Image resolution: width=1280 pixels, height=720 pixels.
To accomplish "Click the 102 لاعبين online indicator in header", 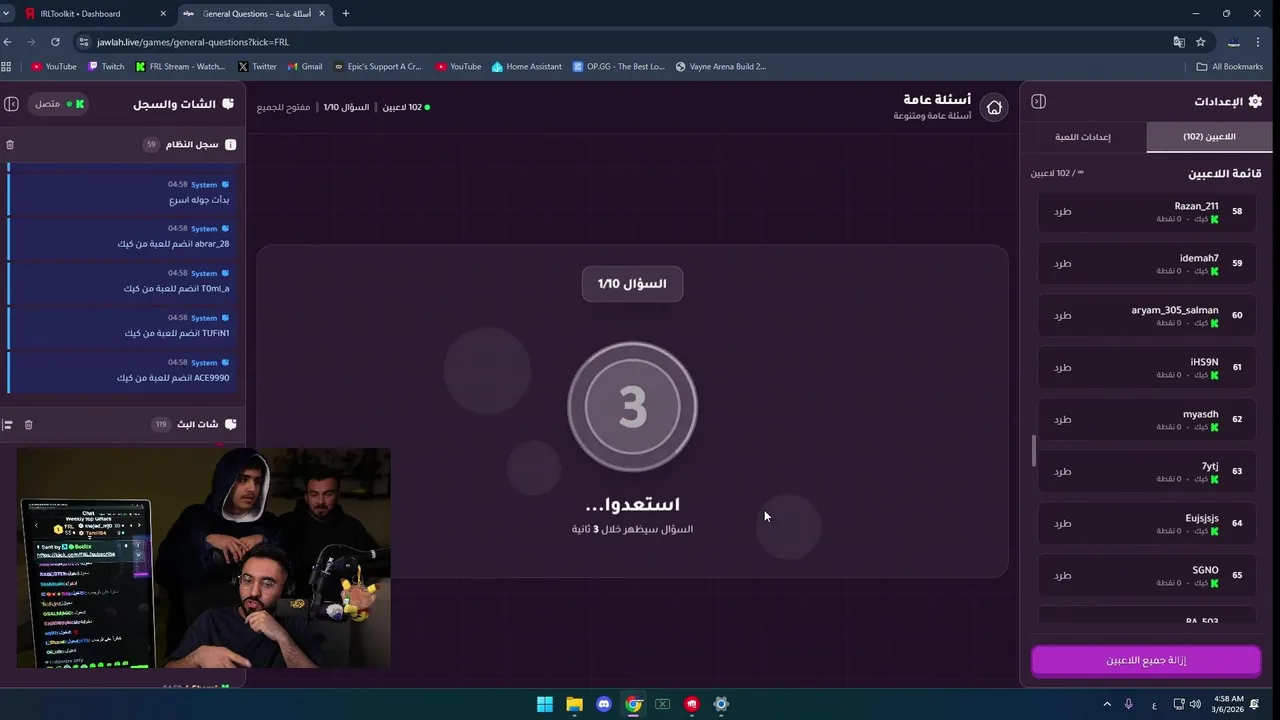I will (406, 107).
